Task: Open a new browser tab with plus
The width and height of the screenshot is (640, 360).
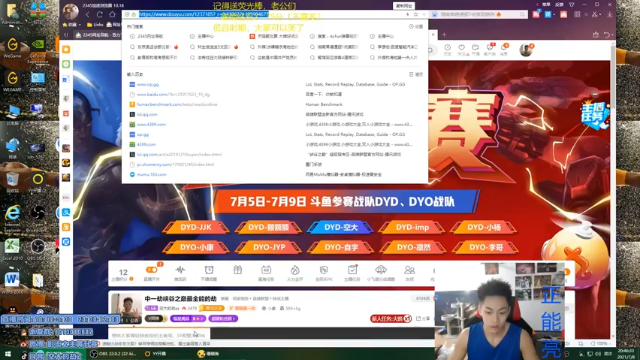Action: click(x=444, y=35)
